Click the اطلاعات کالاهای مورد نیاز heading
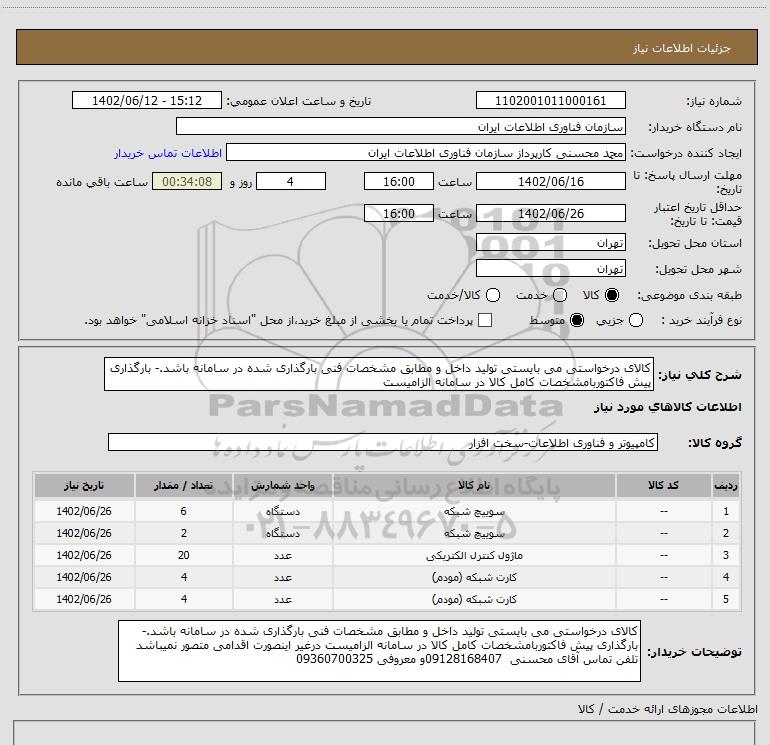This screenshot has width=770, height=745. tap(668, 407)
